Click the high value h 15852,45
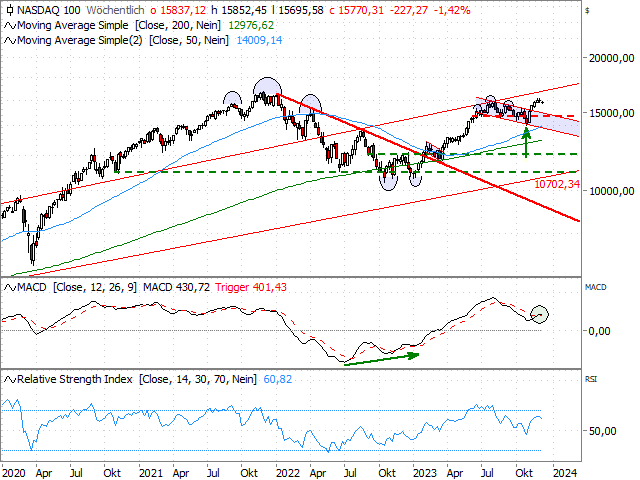The height and width of the screenshot is (480, 640). pos(239,10)
